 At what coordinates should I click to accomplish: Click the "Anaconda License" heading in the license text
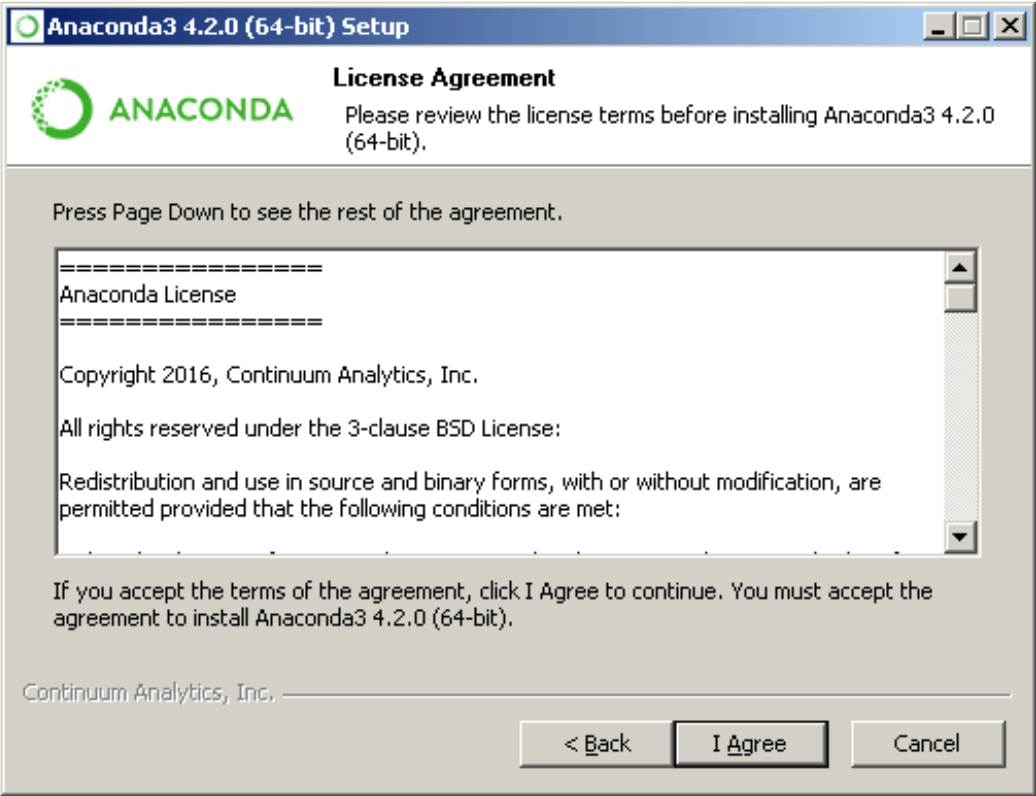pyautogui.click(x=148, y=295)
